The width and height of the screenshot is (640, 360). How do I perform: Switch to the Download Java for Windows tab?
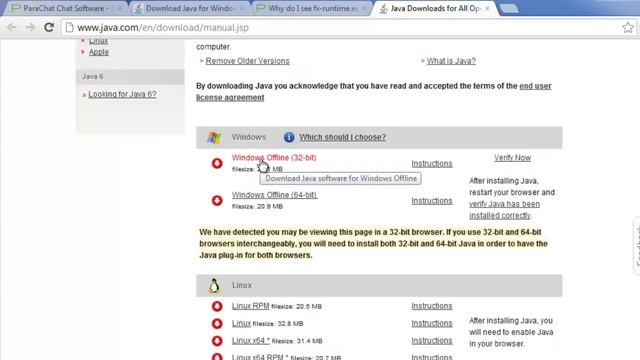189,8
